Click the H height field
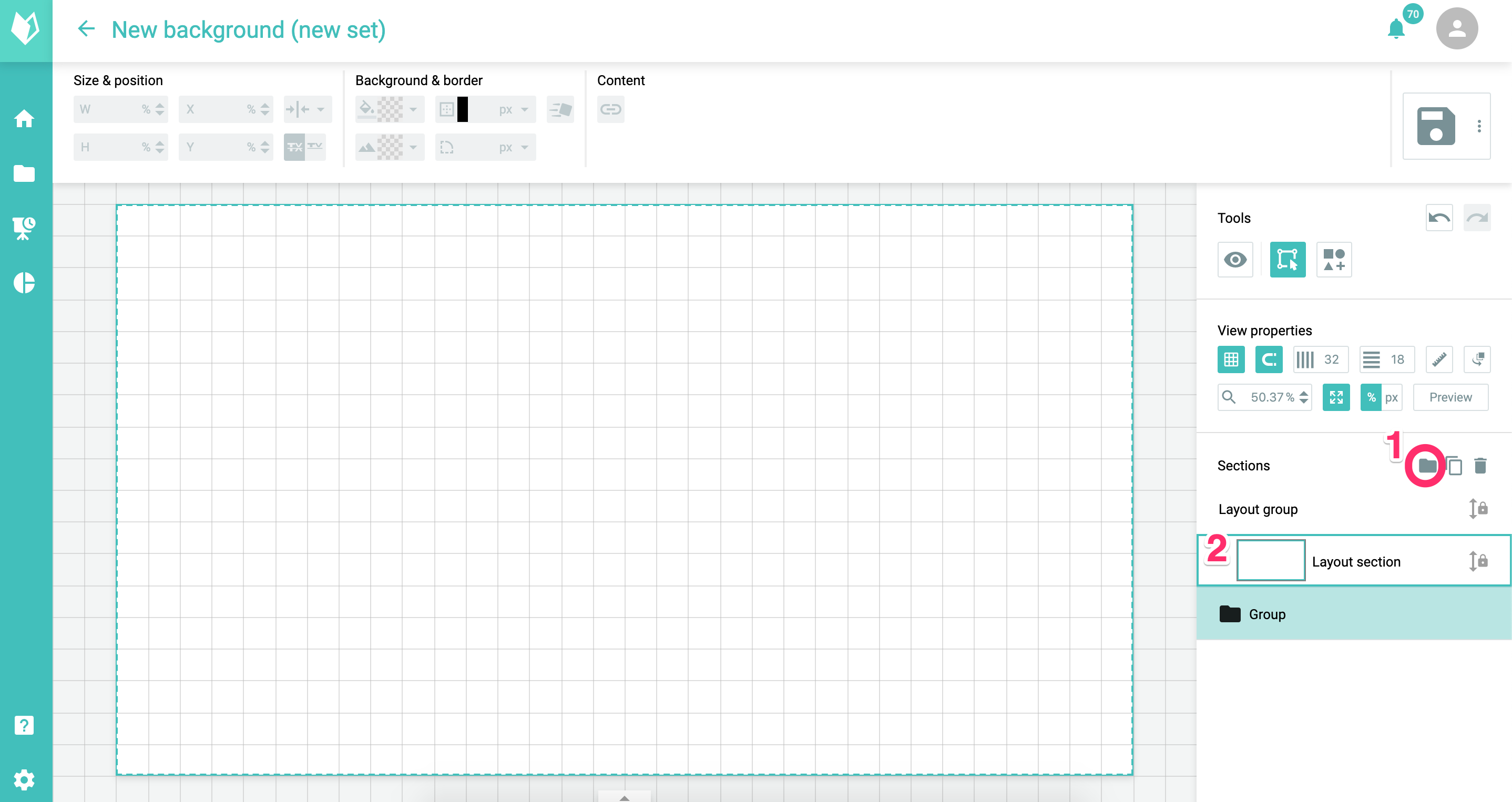The image size is (1512, 802). [x=120, y=147]
